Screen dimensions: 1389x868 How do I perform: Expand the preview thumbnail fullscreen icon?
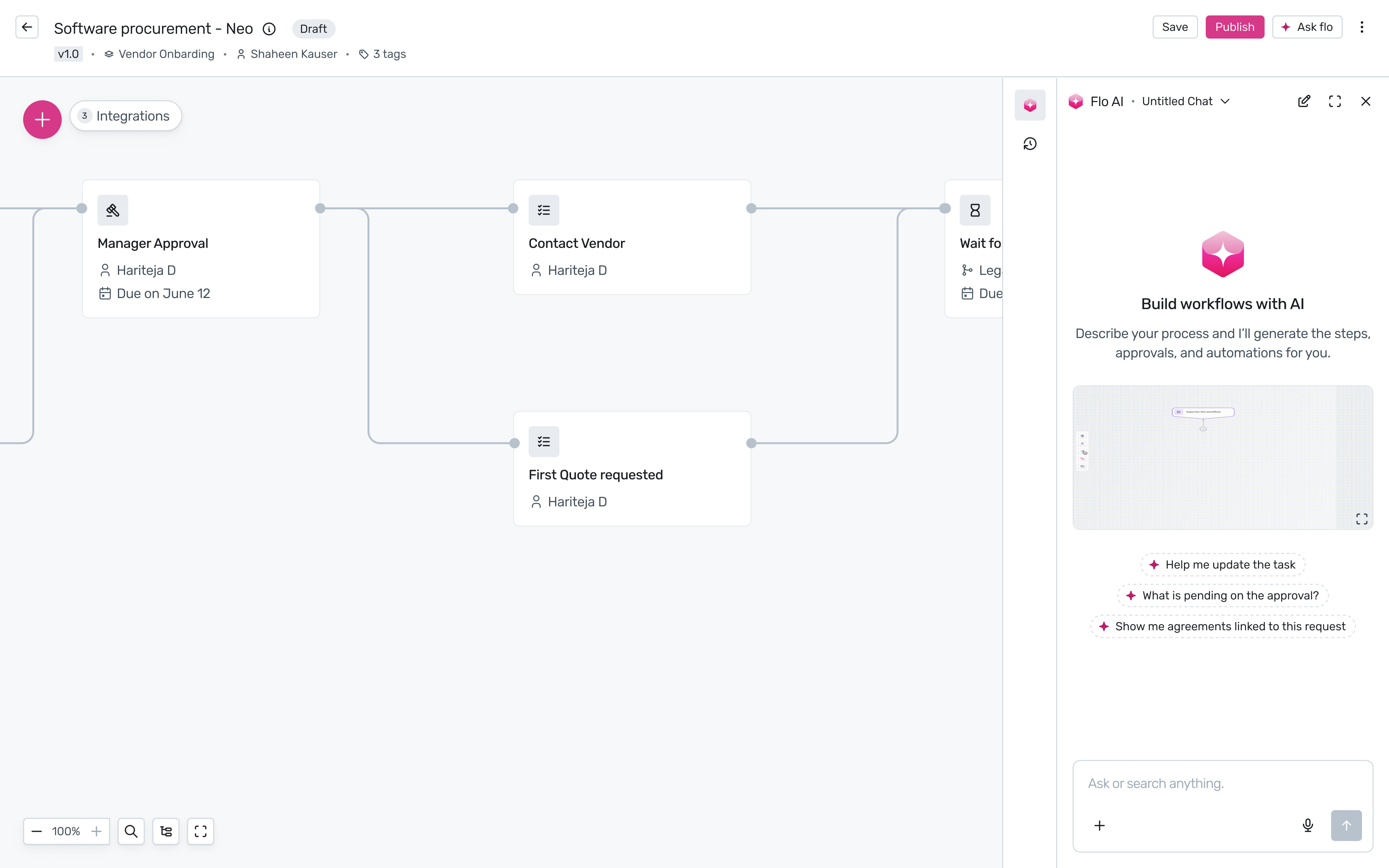click(x=1362, y=519)
